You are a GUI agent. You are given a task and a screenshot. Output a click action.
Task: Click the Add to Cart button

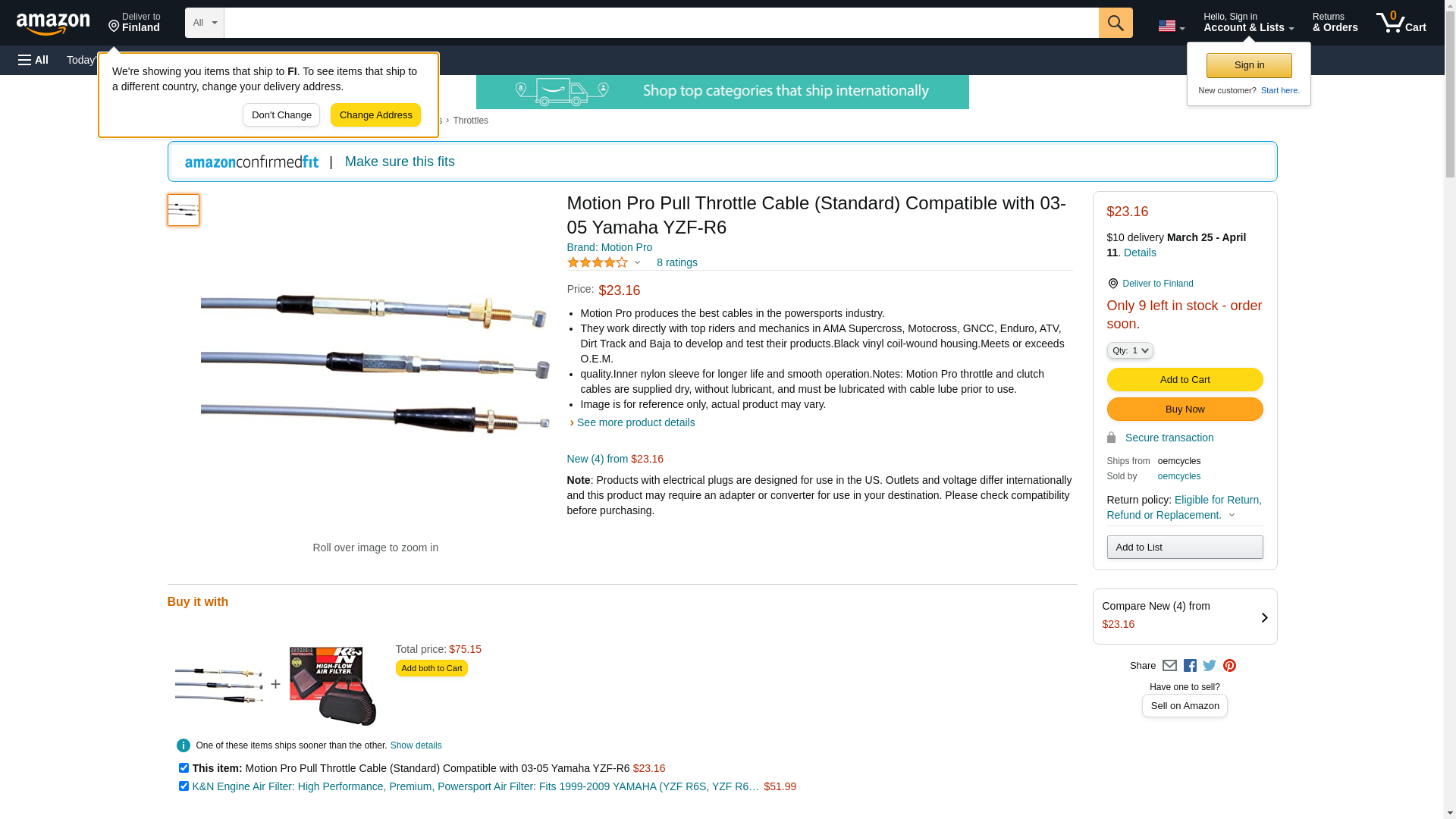[1185, 380]
